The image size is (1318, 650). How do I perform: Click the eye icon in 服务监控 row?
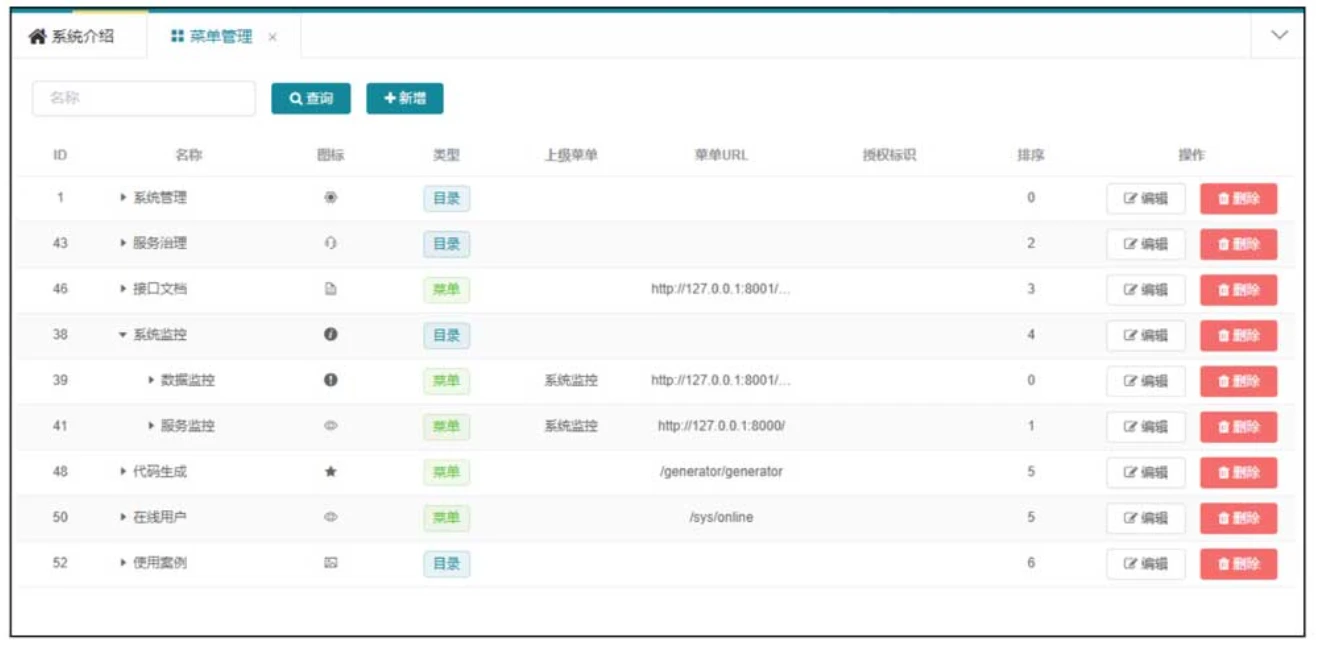coord(331,426)
